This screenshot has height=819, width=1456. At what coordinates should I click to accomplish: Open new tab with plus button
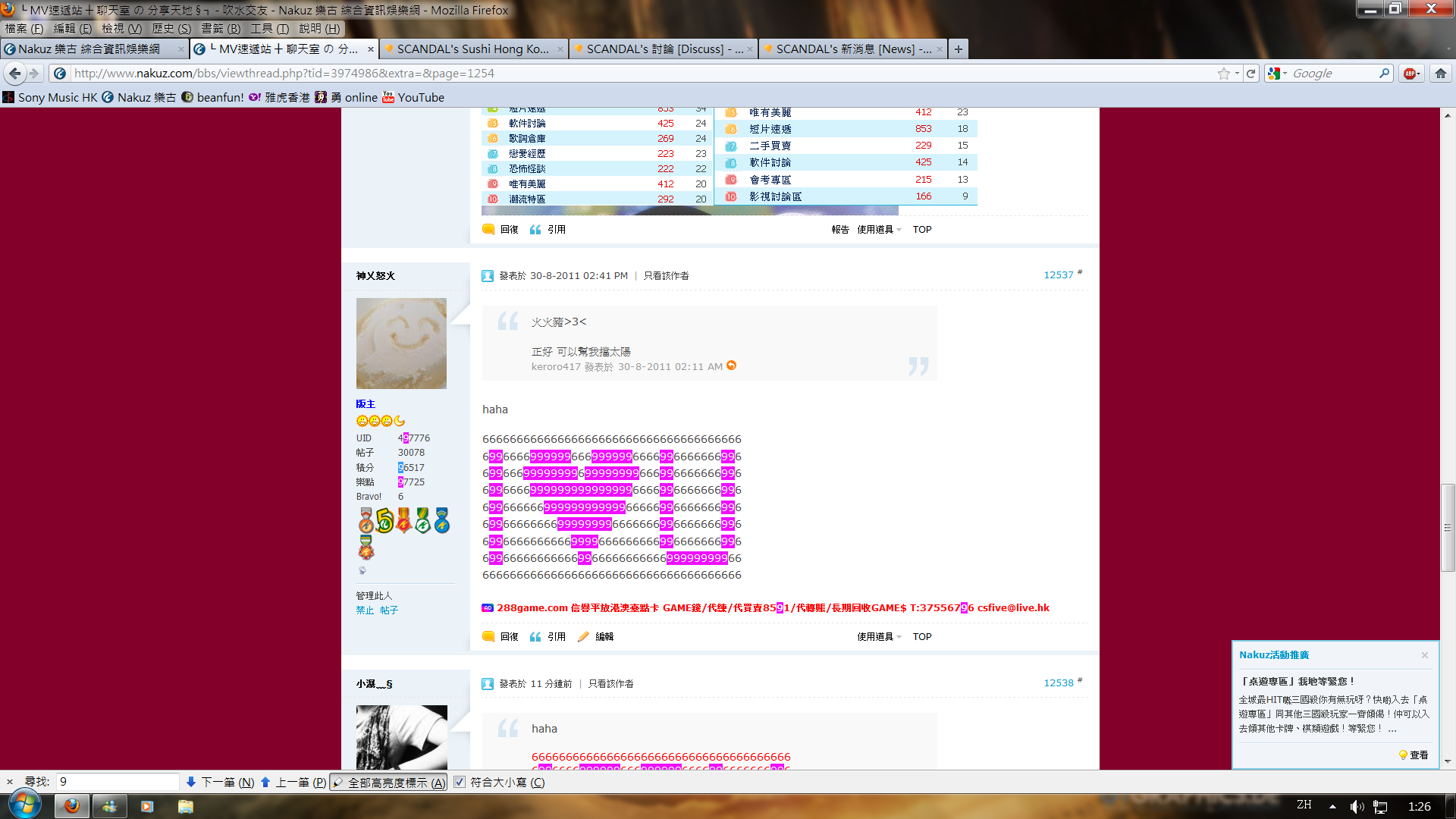959,49
